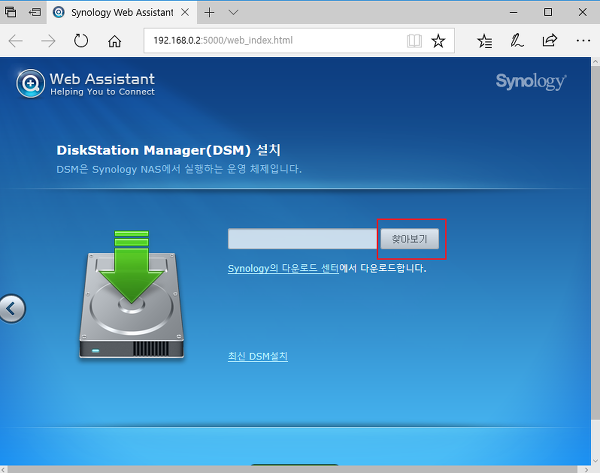The height and width of the screenshot is (473, 600).
Task: Minimize the browser window
Action: [514, 12]
